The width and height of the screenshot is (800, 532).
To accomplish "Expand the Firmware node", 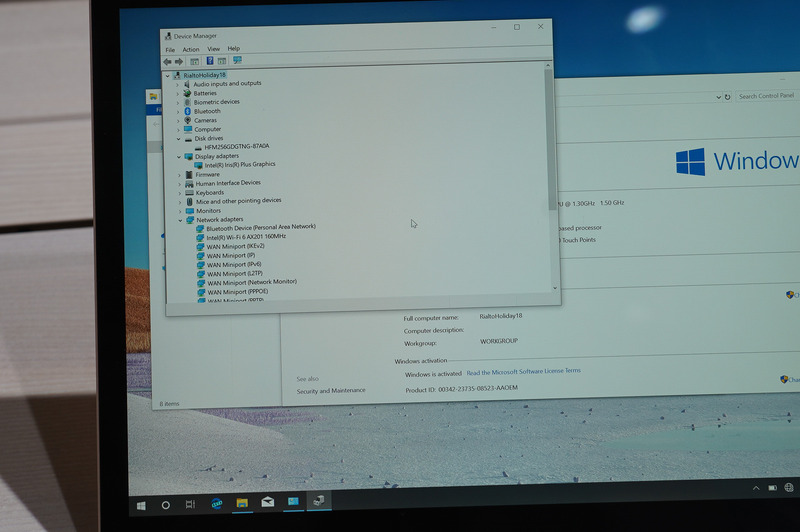I will pos(179,175).
